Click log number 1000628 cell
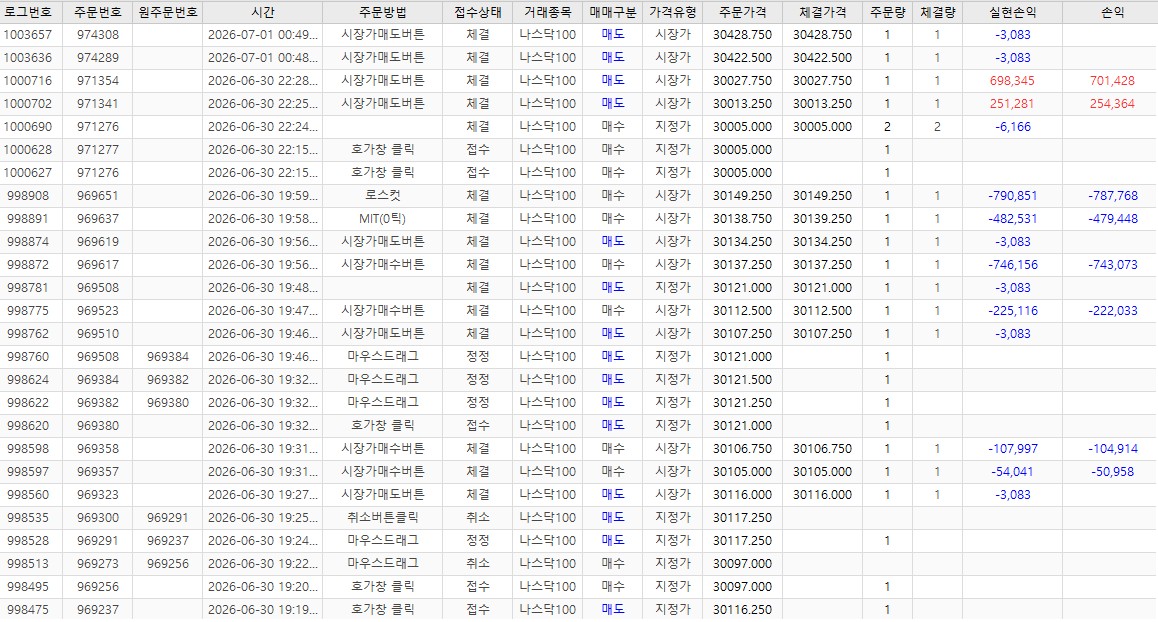1158x622 pixels. pyautogui.click(x=28, y=149)
